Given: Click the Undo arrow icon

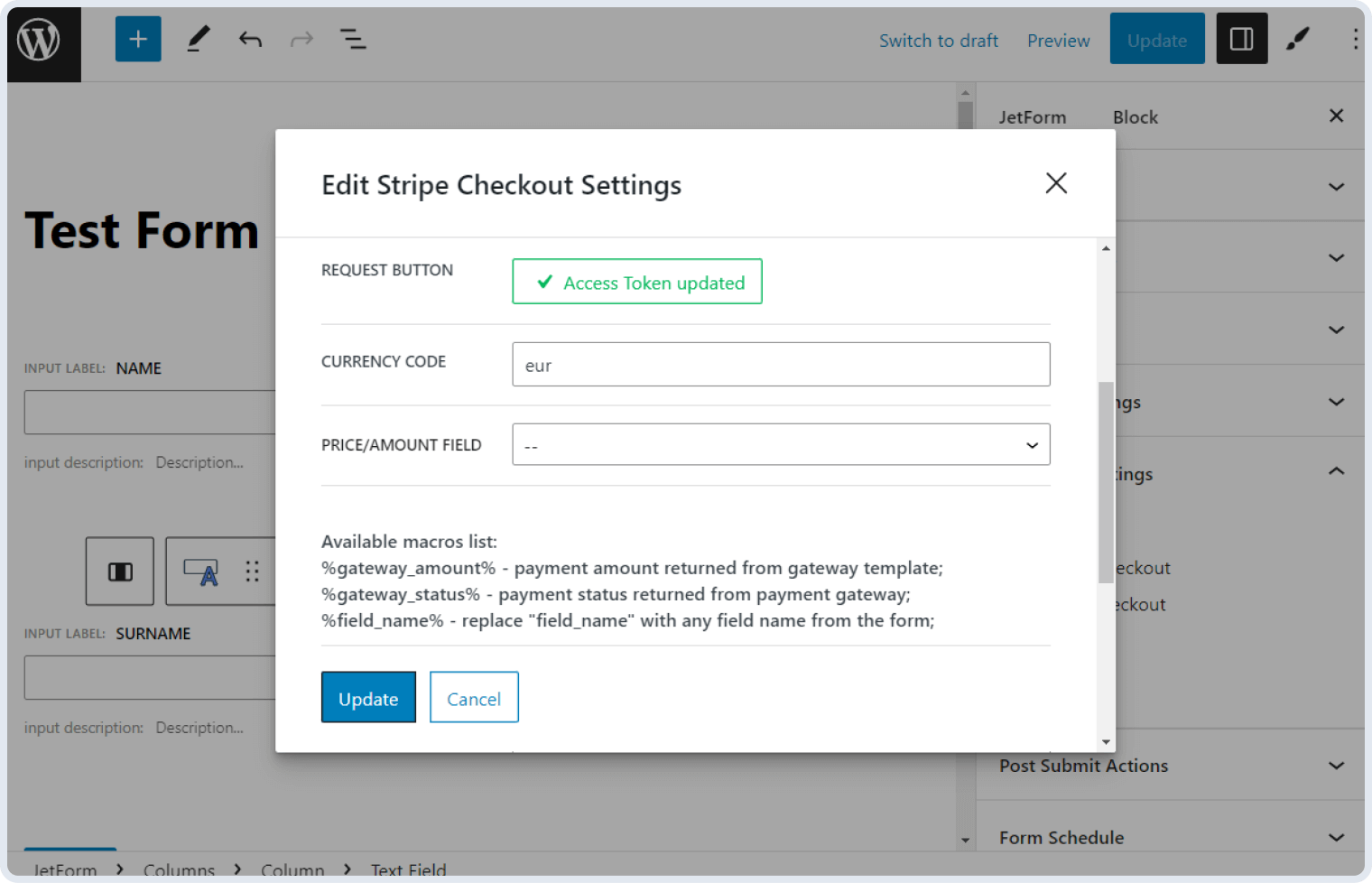Looking at the screenshot, I should pyautogui.click(x=250, y=38).
